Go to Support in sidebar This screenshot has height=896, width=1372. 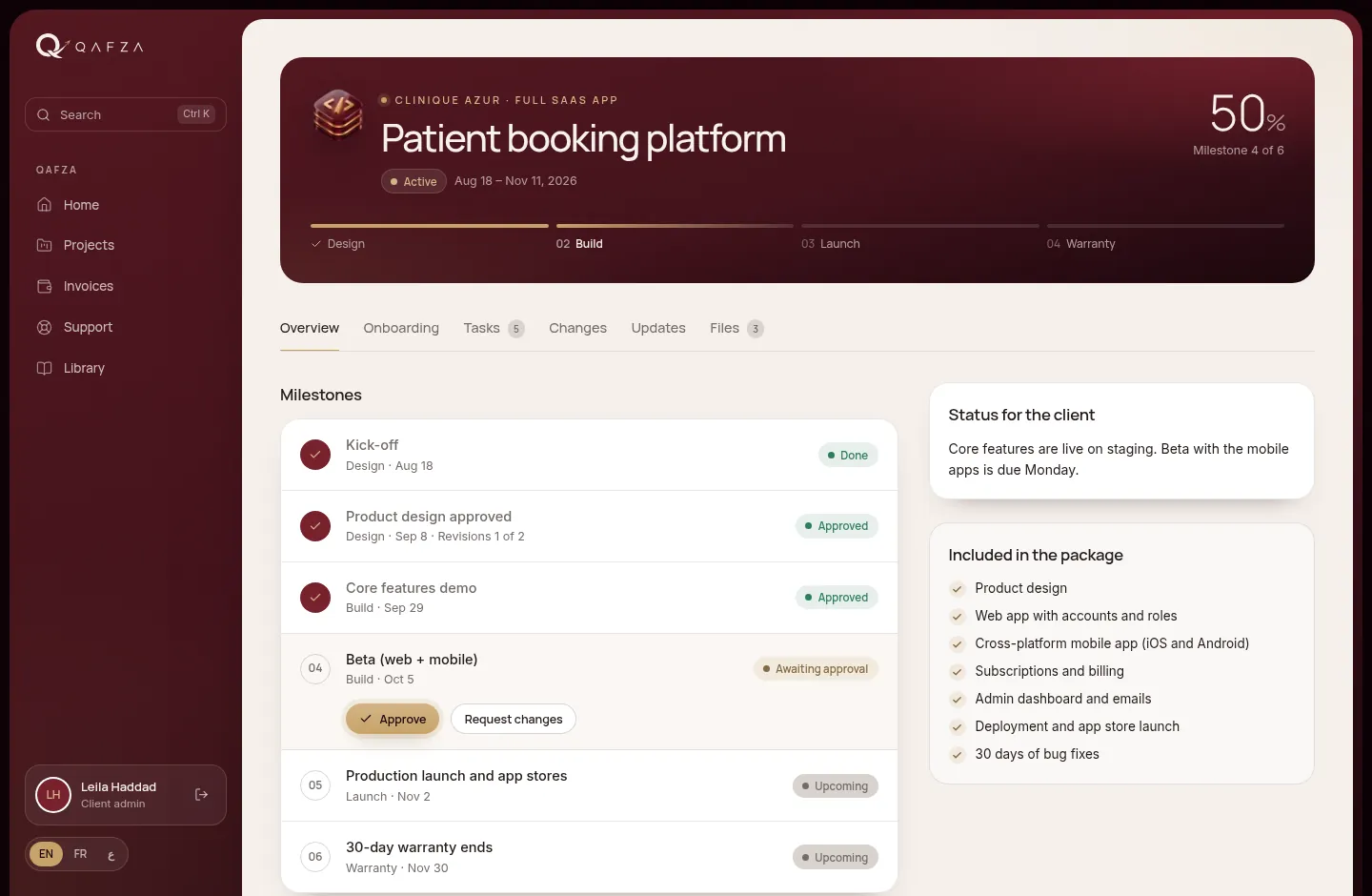point(126,327)
